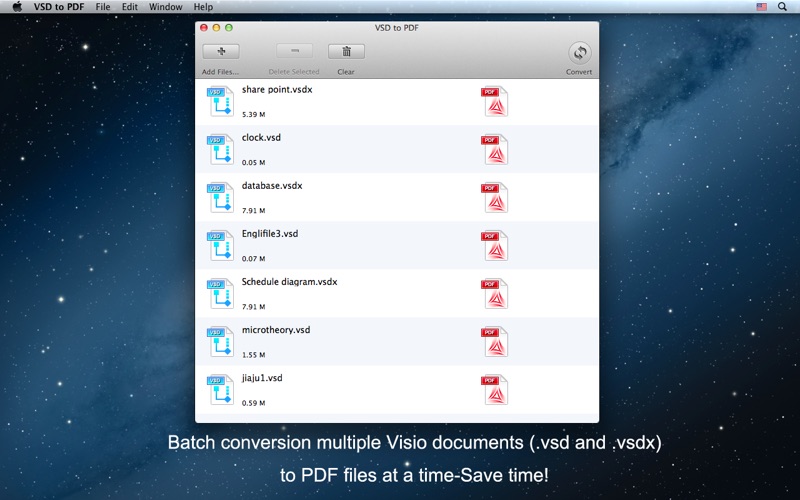Click VSD icon for Schedule diagram.vsdx
Image resolution: width=800 pixels, height=500 pixels.
pyautogui.click(x=220, y=294)
